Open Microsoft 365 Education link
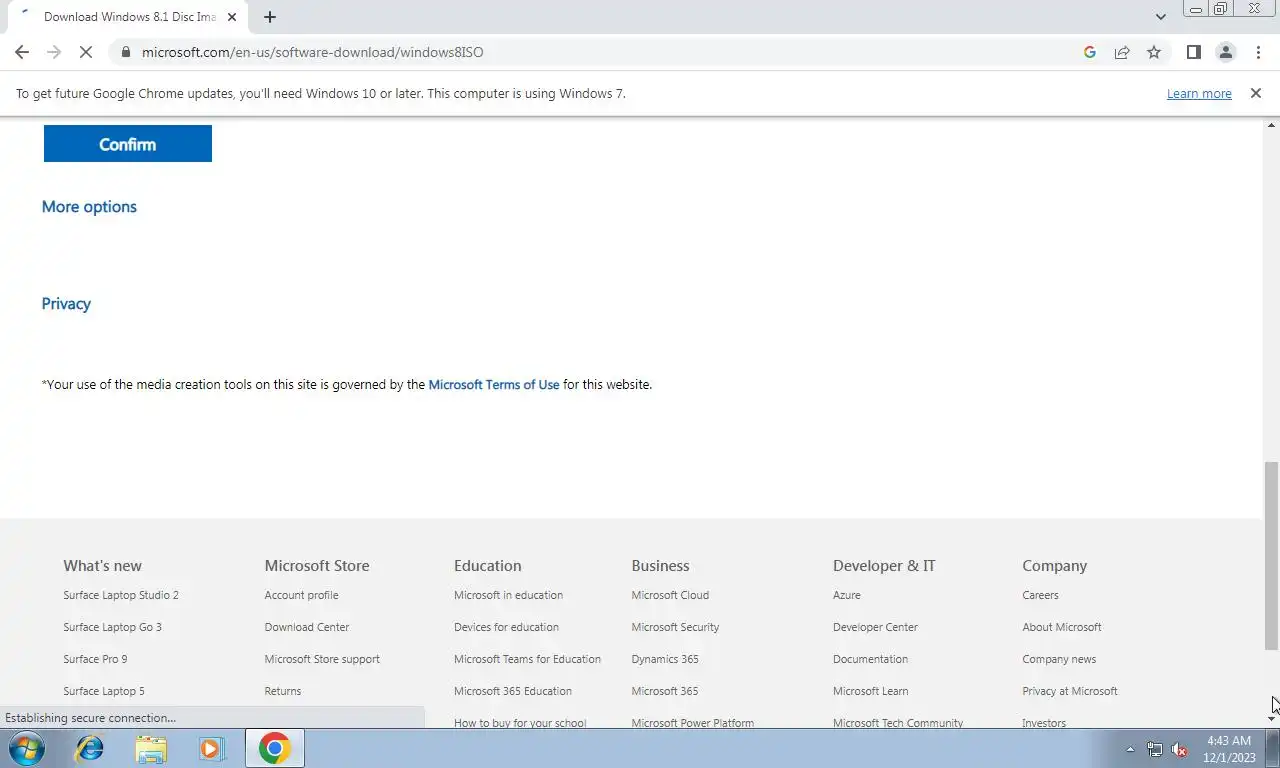1280x768 pixels. click(513, 691)
